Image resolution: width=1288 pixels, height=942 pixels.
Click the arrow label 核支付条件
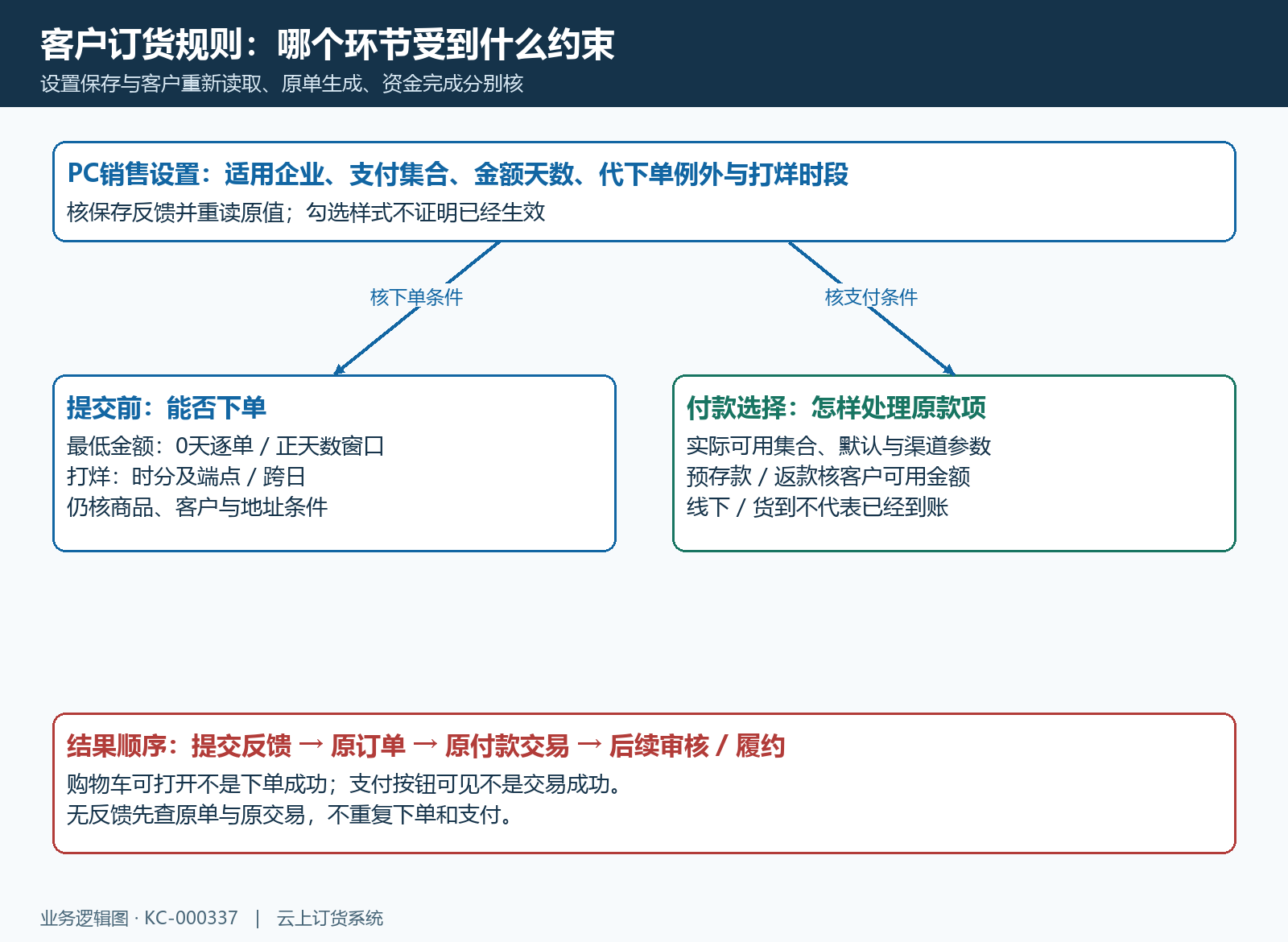point(871,297)
